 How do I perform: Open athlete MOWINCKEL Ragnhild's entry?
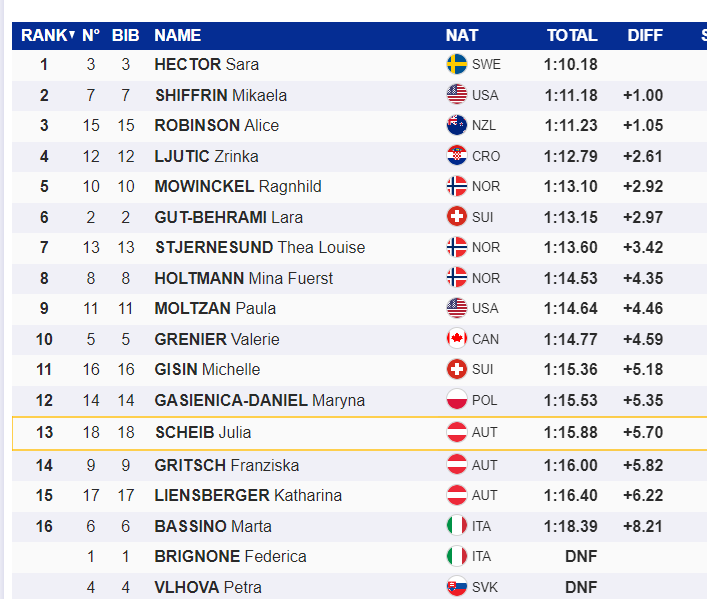point(238,186)
